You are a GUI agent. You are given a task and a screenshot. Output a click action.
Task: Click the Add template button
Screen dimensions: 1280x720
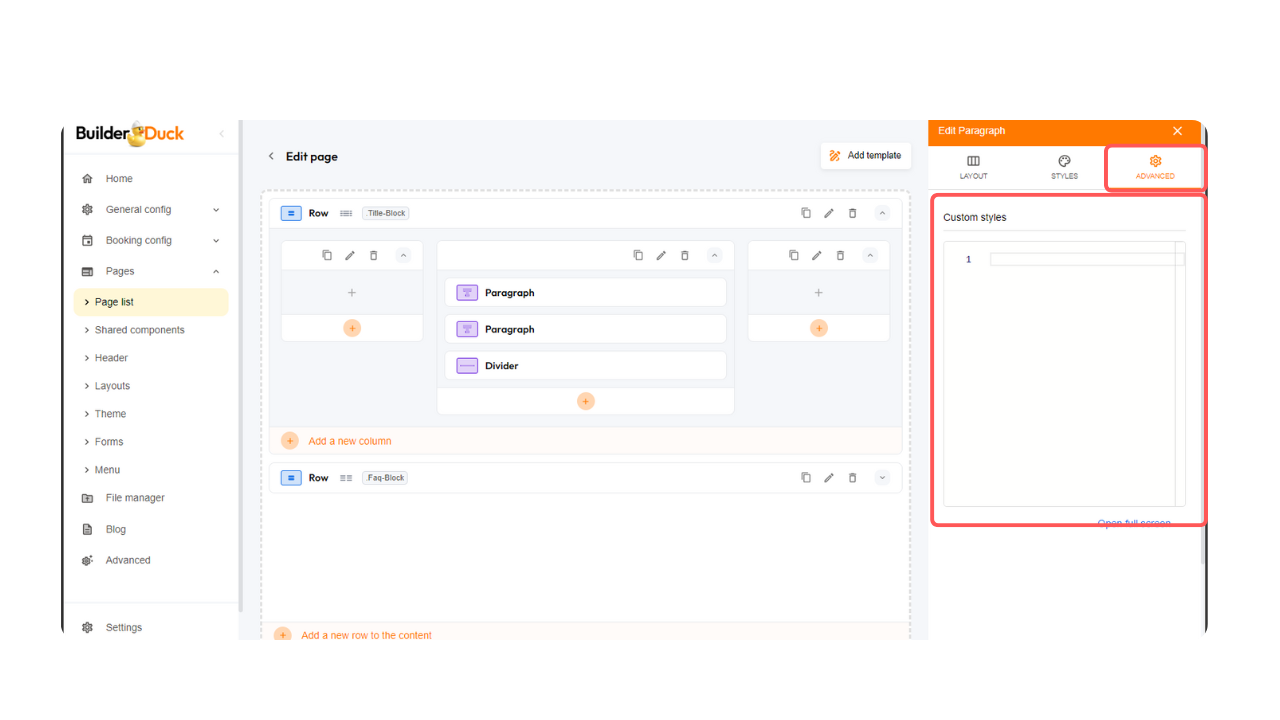(865, 156)
